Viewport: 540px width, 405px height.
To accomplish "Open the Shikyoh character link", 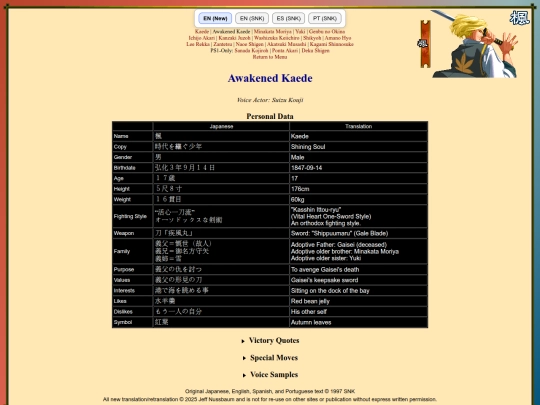I will [x=312, y=38].
